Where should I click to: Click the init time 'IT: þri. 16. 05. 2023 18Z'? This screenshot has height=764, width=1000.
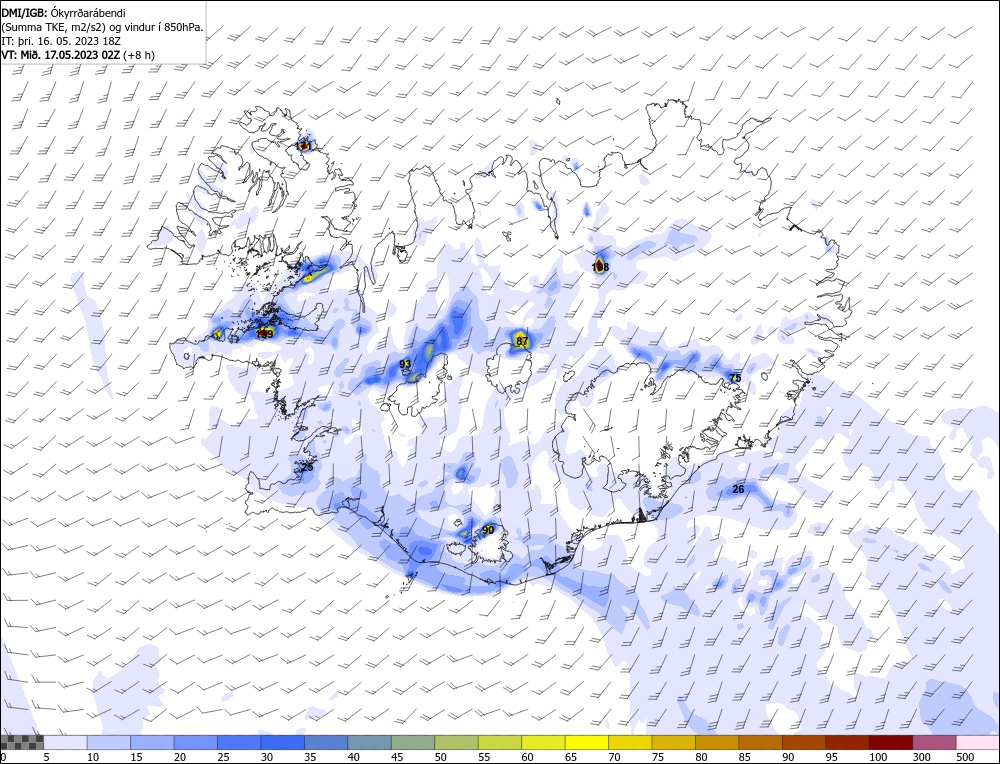coord(61,41)
